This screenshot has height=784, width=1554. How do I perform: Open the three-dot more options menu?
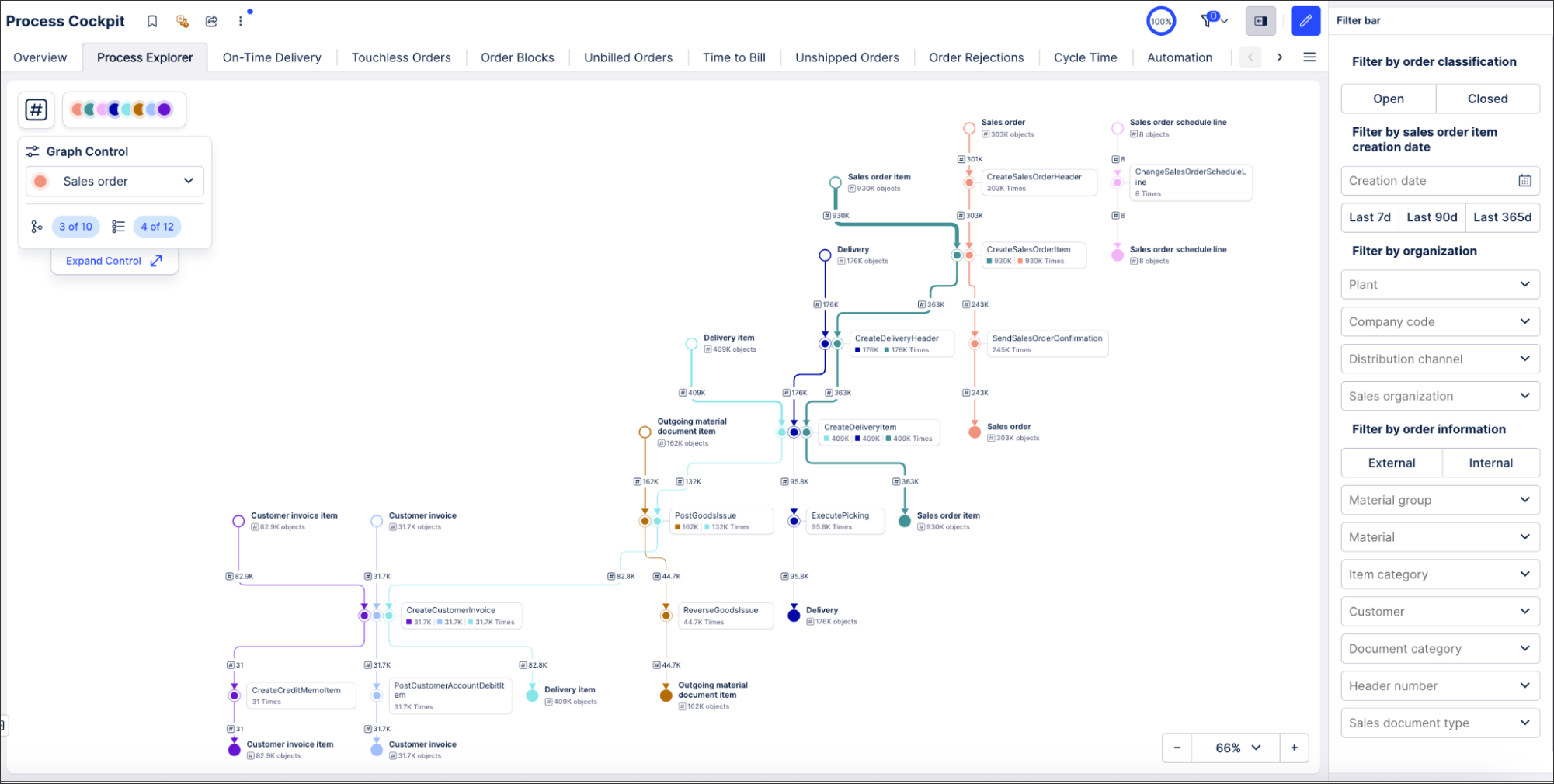pos(241,21)
